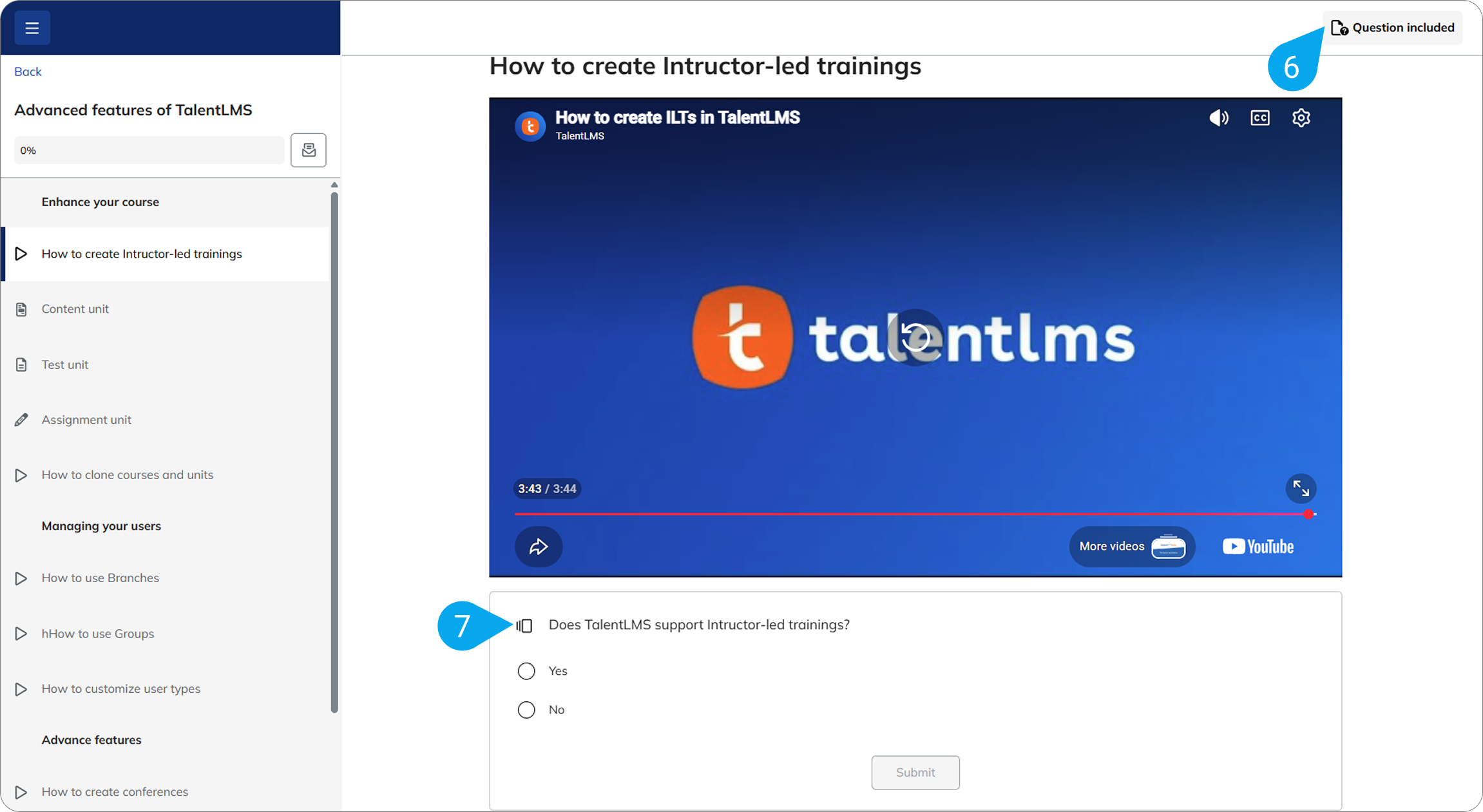
Task: Toggle closed captions on the video
Action: (1260, 118)
